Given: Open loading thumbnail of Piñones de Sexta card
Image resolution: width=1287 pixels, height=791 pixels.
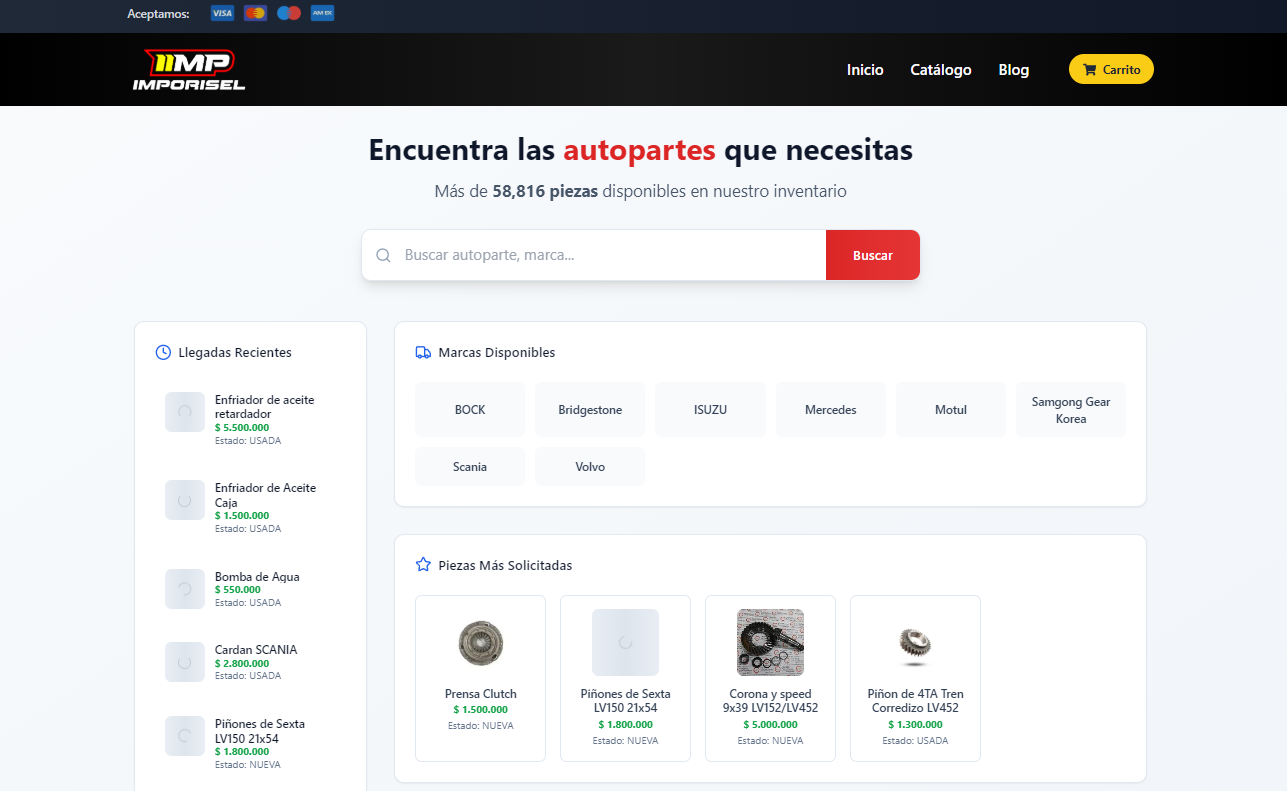Looking at the screenshot, I should tap(625, 642).
